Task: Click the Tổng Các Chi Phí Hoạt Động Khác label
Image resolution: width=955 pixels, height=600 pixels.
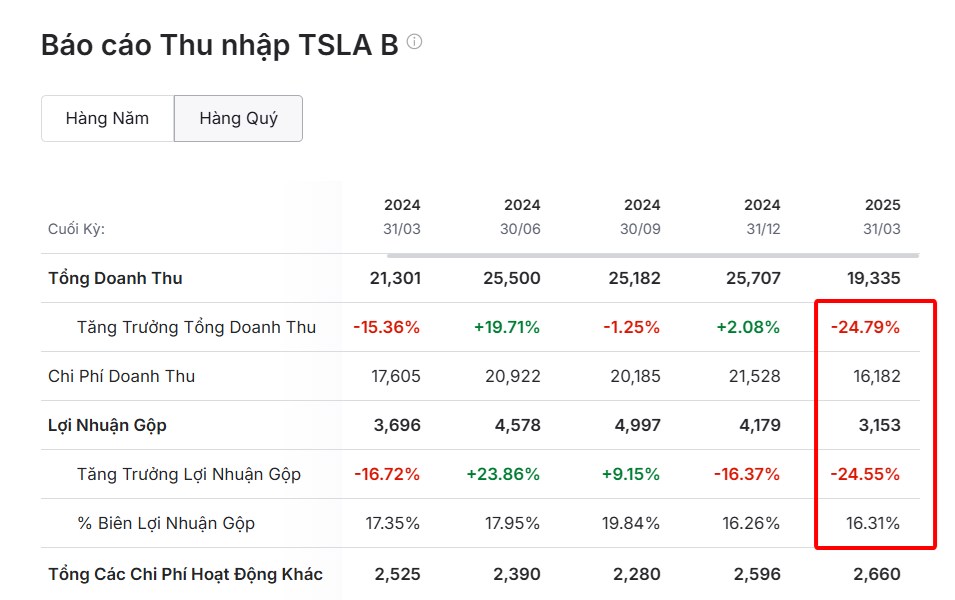Action: coord(182,574)
